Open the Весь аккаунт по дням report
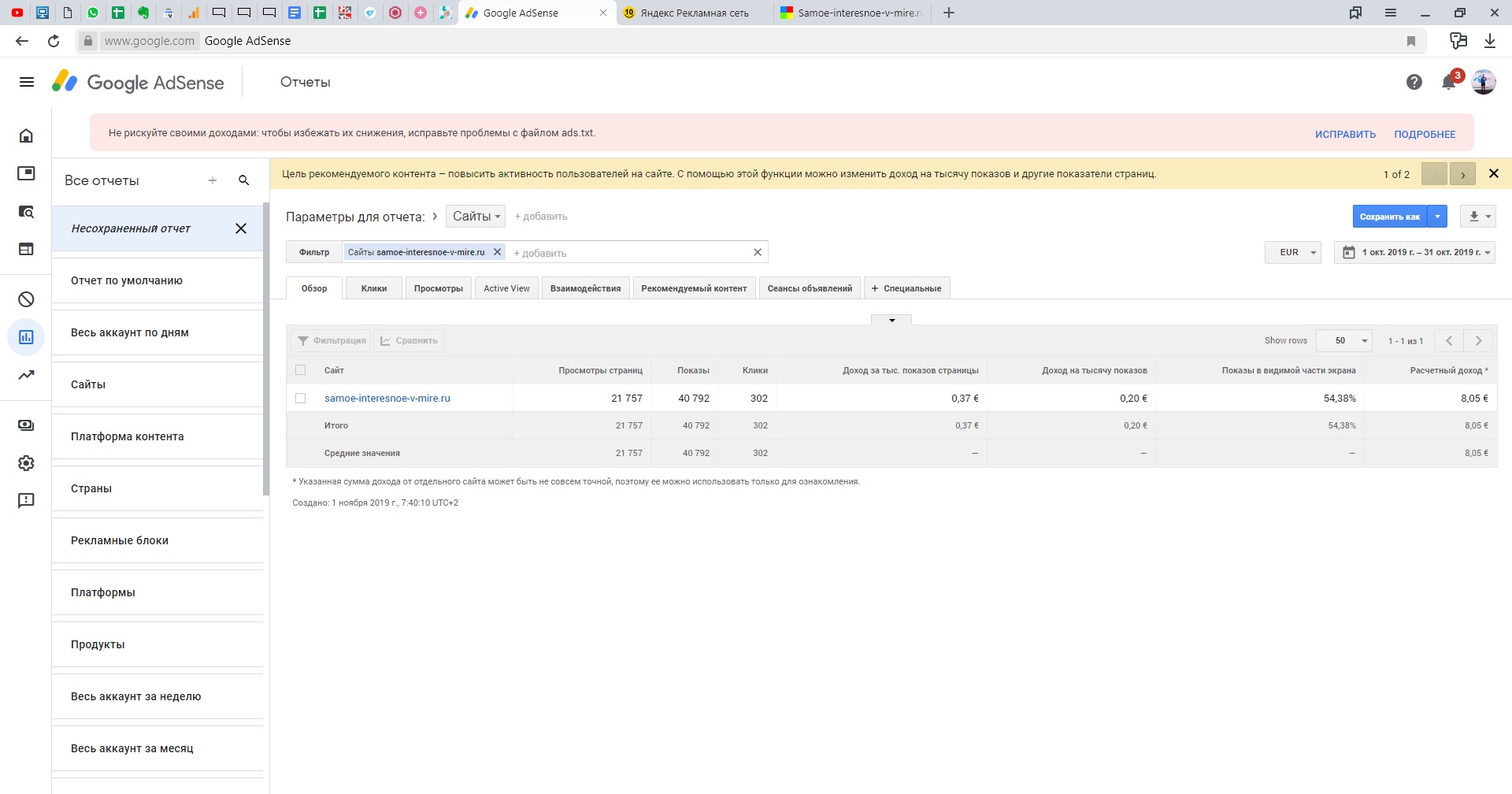 coord(157,332)
